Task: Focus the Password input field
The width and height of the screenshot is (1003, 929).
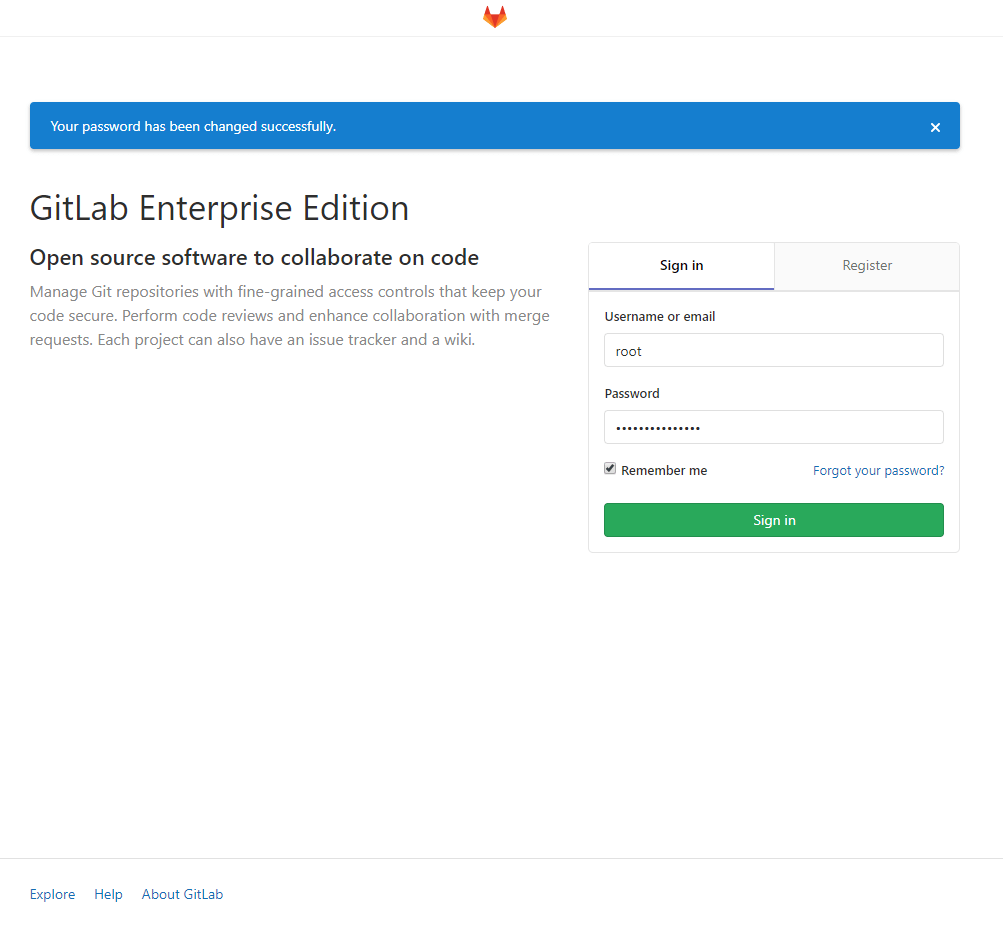Action: pos(773,427)
